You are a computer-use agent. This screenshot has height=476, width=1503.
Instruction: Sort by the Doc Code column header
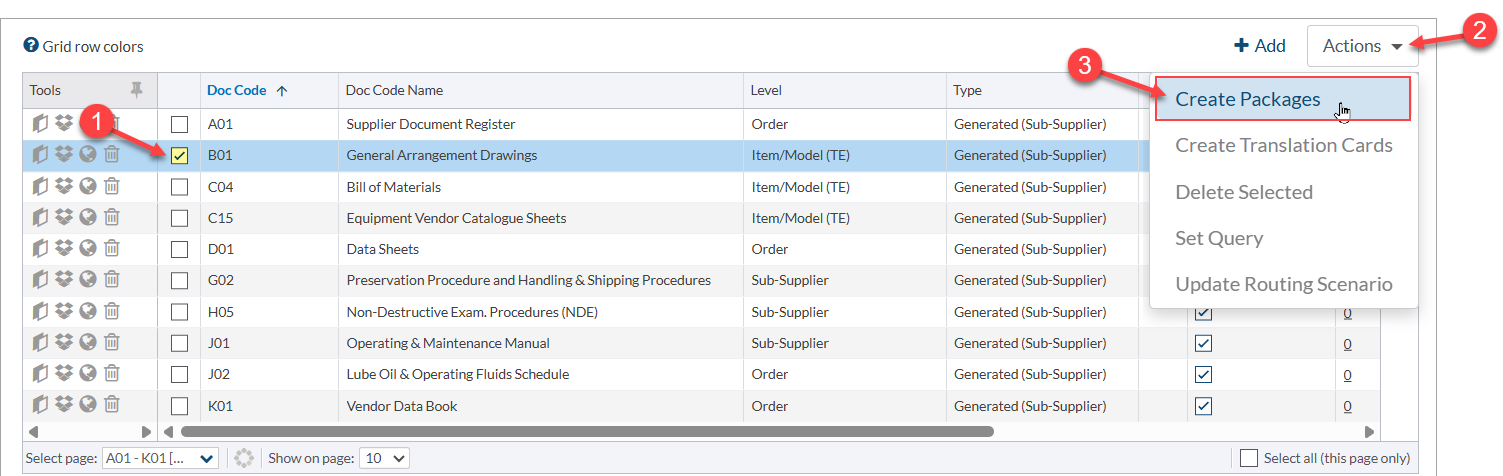pos(237,90)
